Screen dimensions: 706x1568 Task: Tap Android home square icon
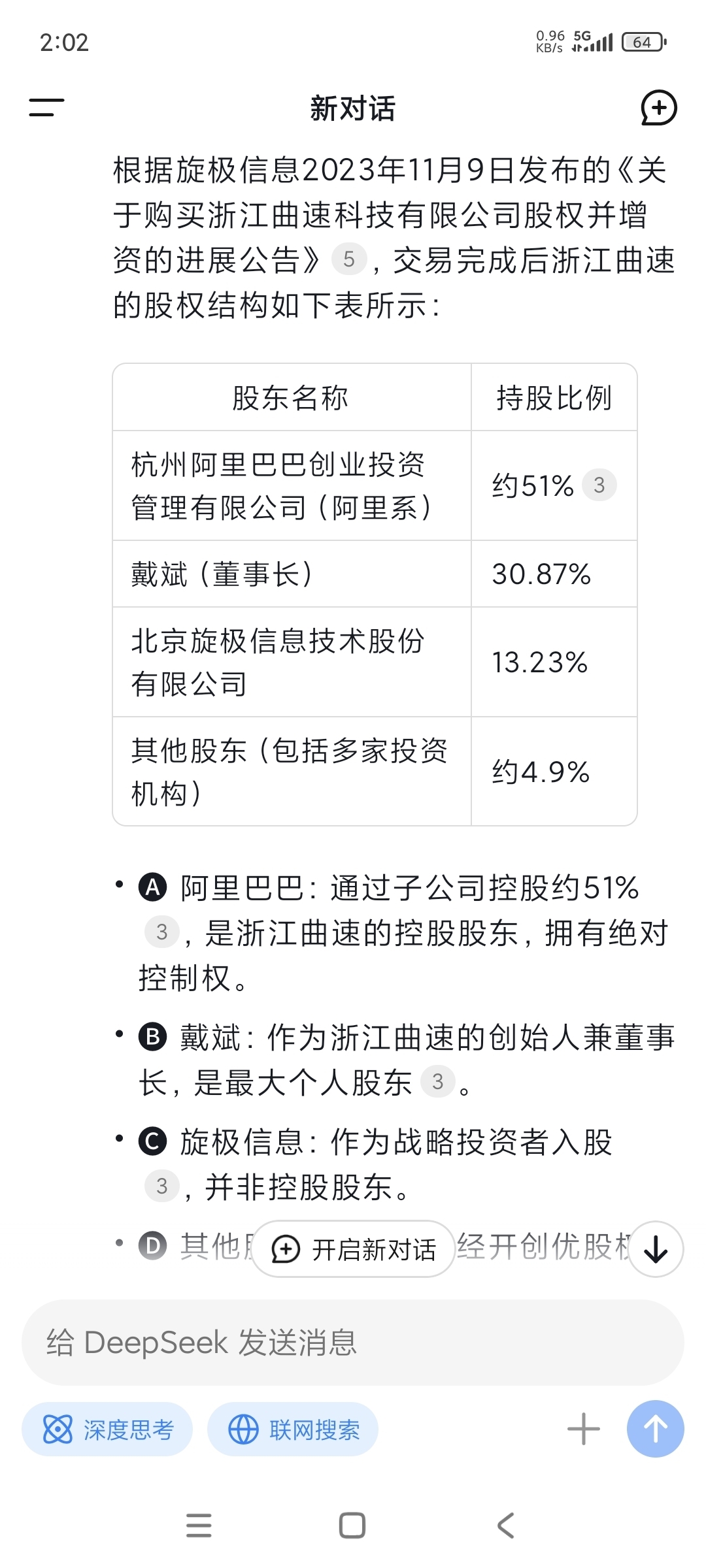[352, 1526]
